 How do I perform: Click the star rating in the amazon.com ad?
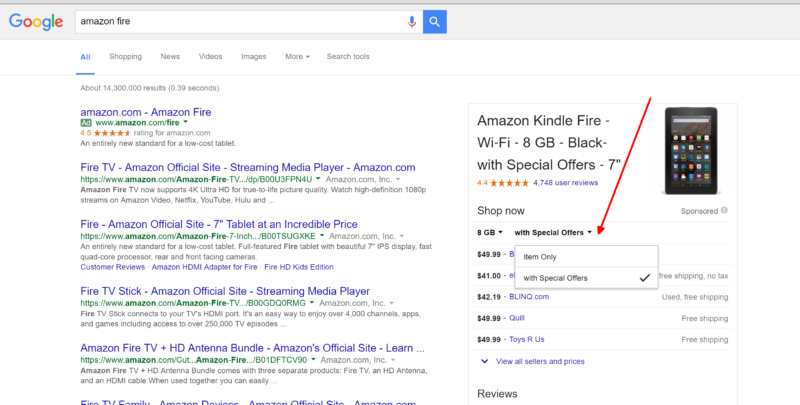pyautogui.click(x=112, y=133)
